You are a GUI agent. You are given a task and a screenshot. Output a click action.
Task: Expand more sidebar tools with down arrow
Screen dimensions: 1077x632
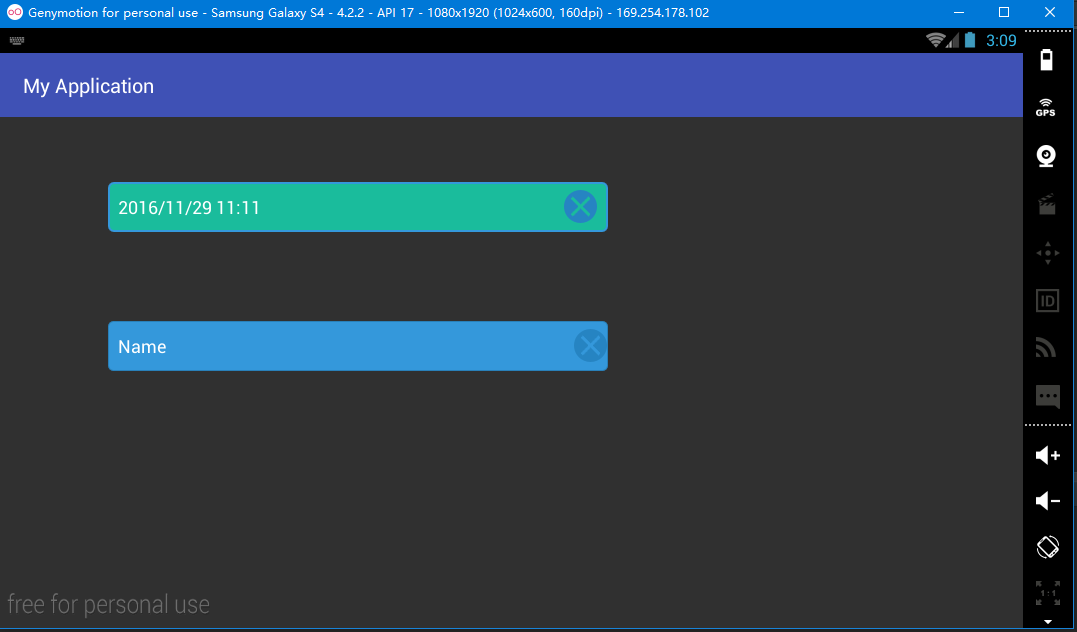1047,622
